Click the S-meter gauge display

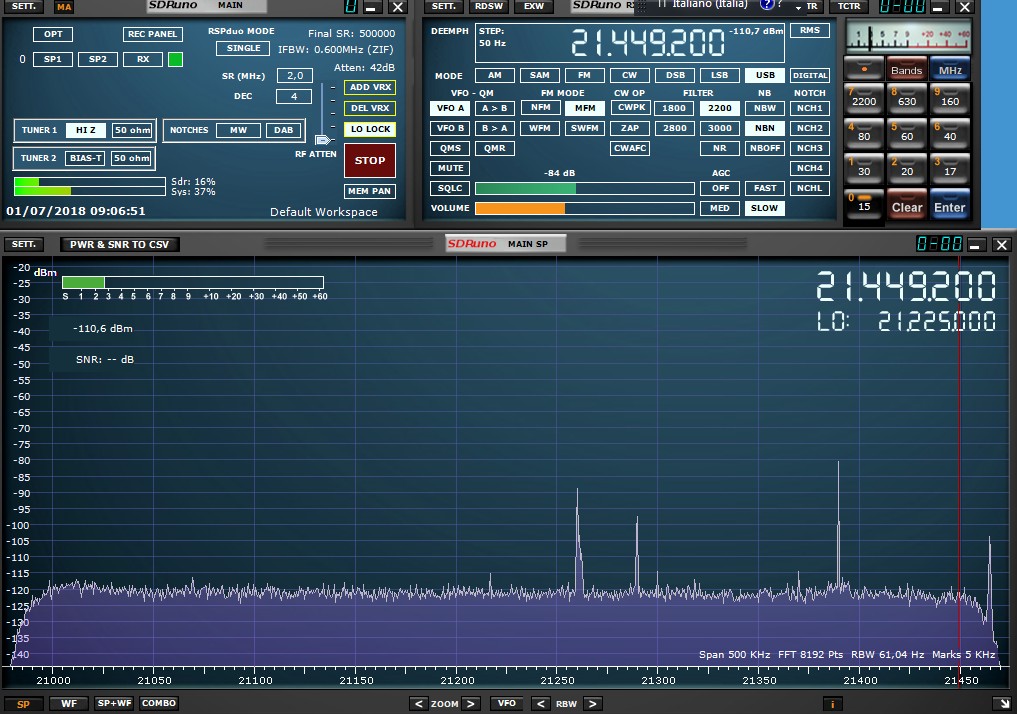(x=909, y=36)
